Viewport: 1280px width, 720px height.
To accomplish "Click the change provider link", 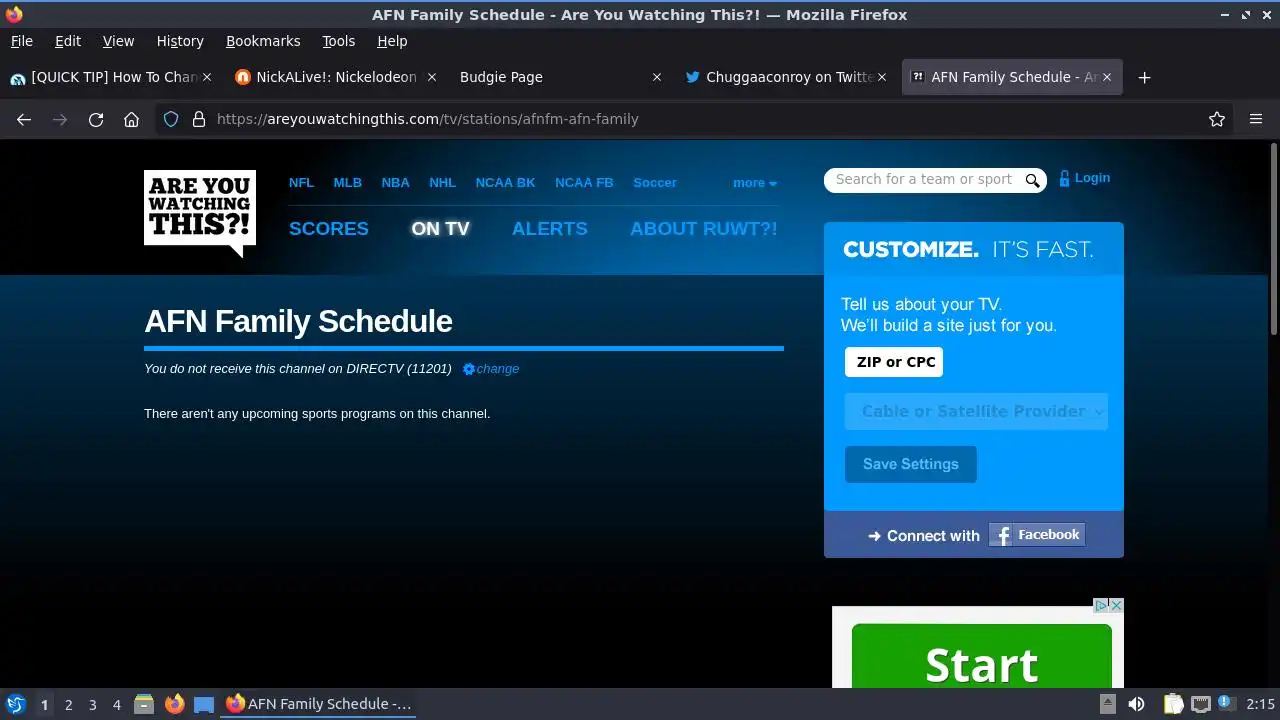I will pos(498,369).
